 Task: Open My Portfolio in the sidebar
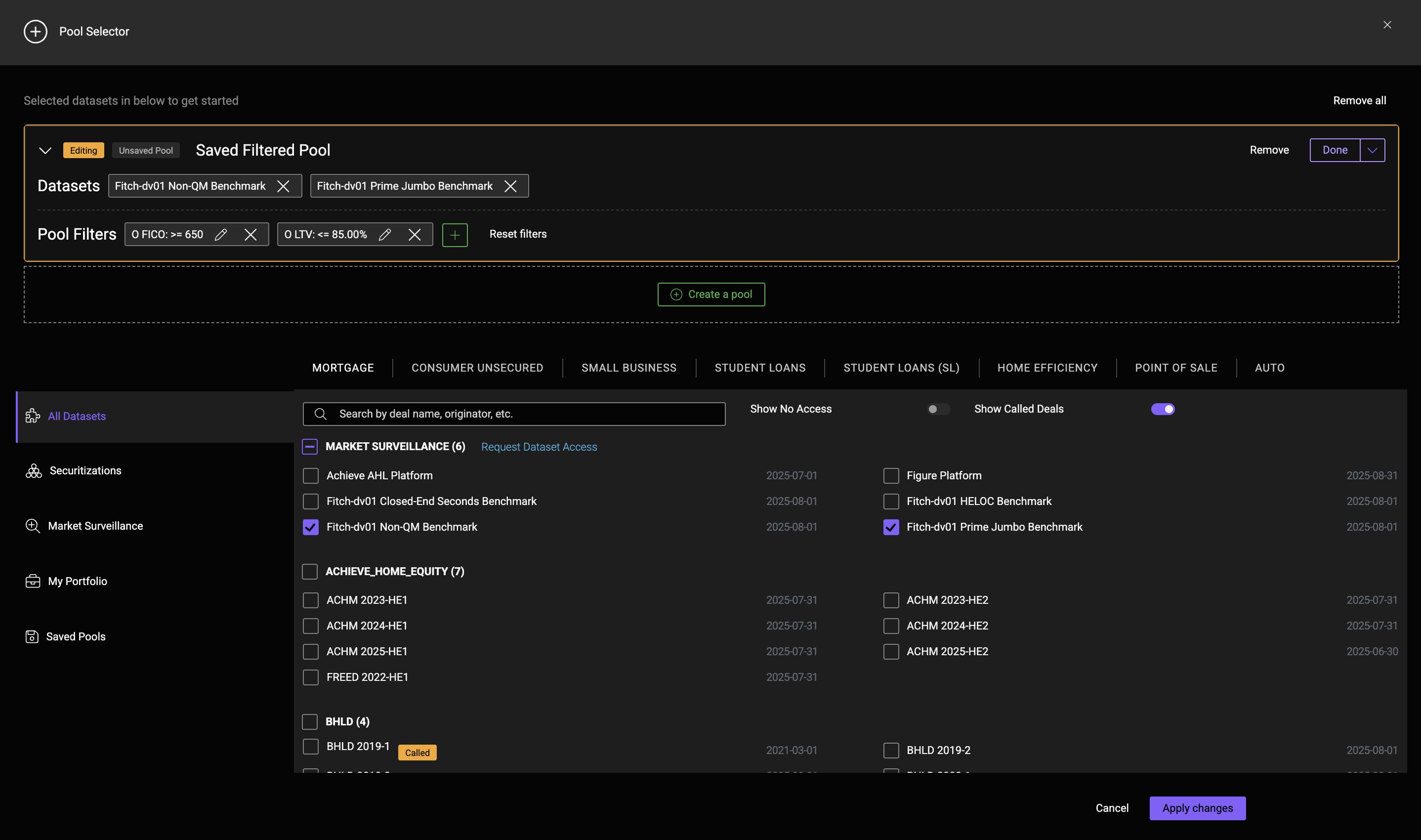click(x=77, y=581)
